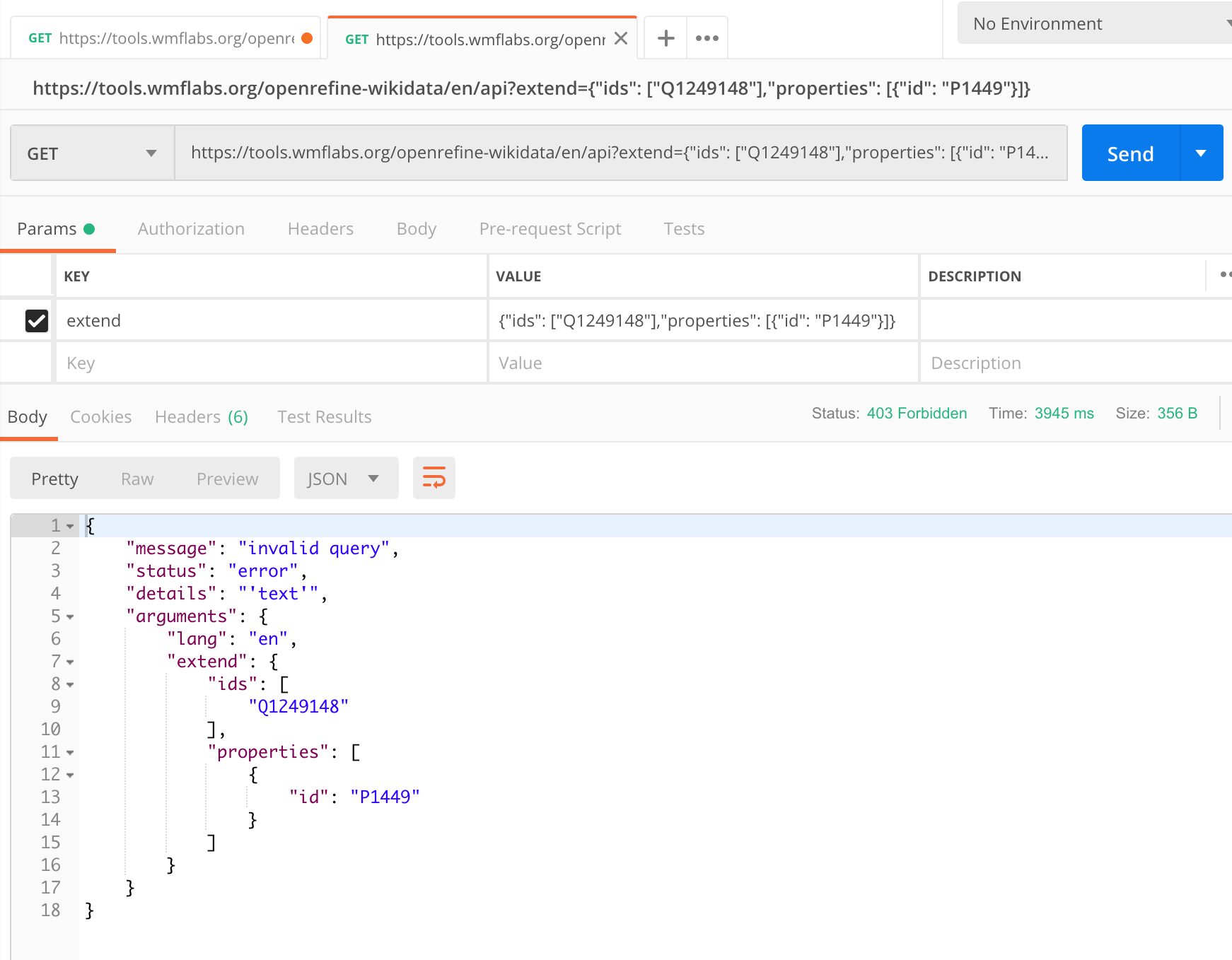
Task: Close the active request tab
Action: pos(621,38)
